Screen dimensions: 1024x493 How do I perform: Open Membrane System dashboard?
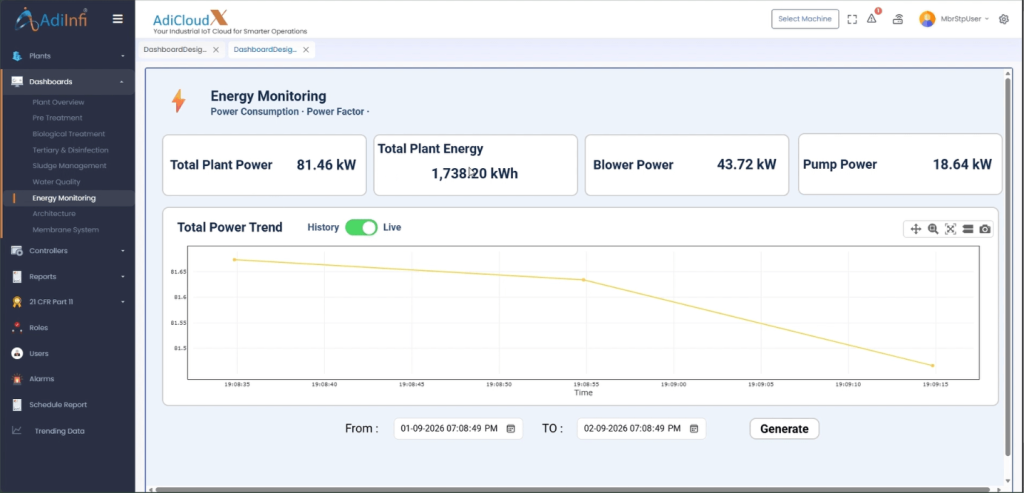(x=65, y=230)
